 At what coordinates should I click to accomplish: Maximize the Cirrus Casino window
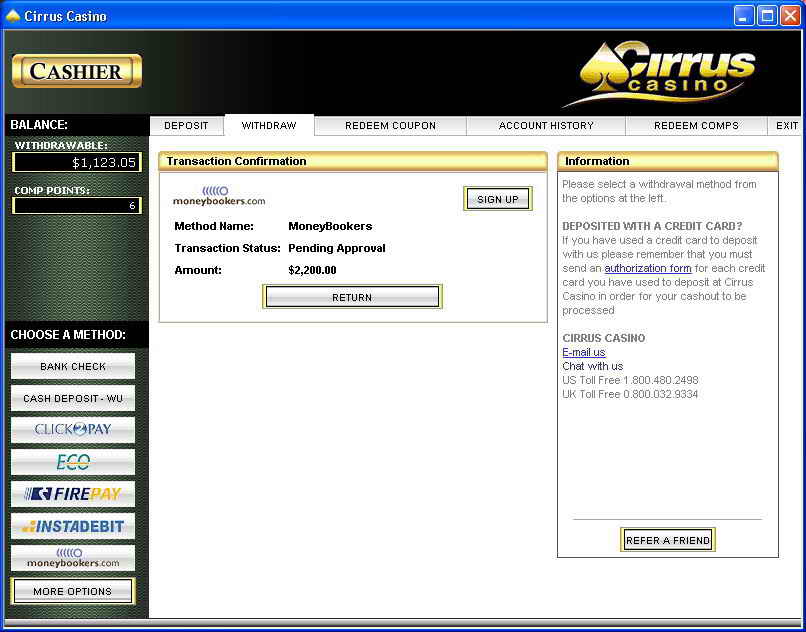click(x=767, y=16)
